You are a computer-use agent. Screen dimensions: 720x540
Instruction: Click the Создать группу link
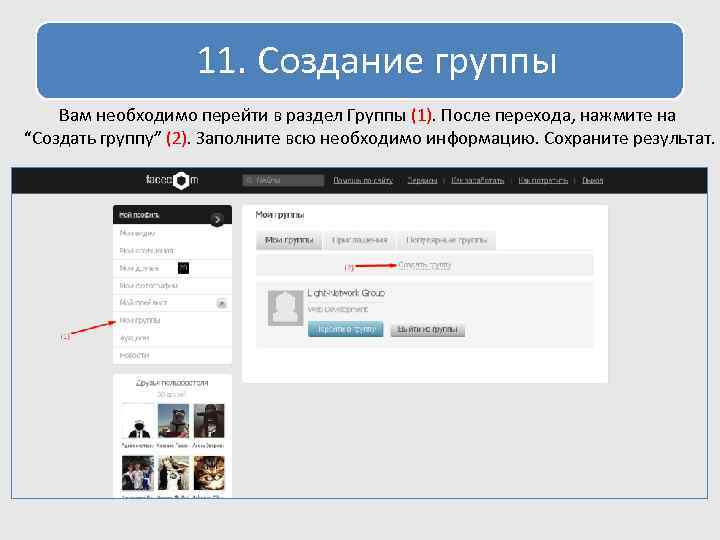coord(424,265)
